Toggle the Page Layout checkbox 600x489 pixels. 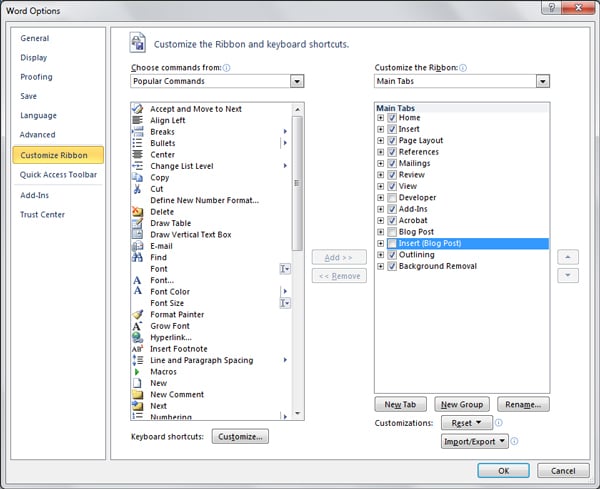tap(392, 140)
